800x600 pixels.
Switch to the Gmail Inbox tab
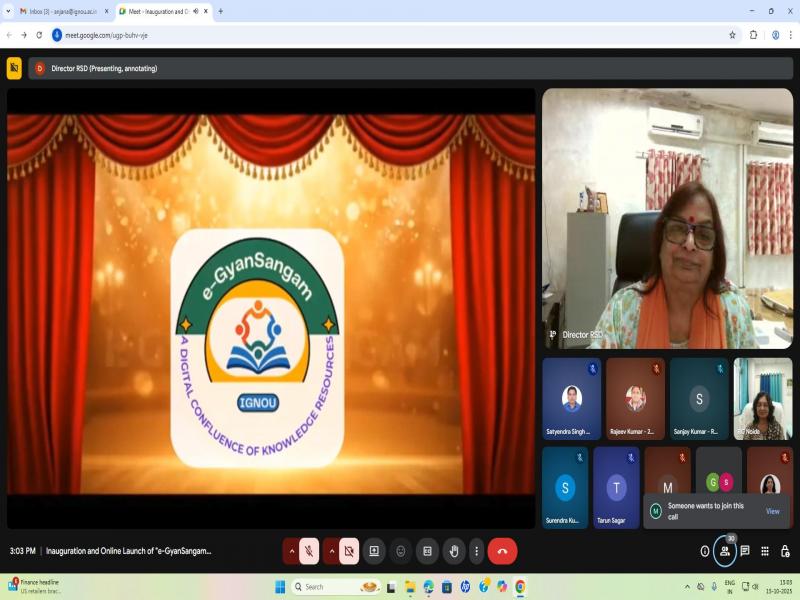[x=62, y=11]
